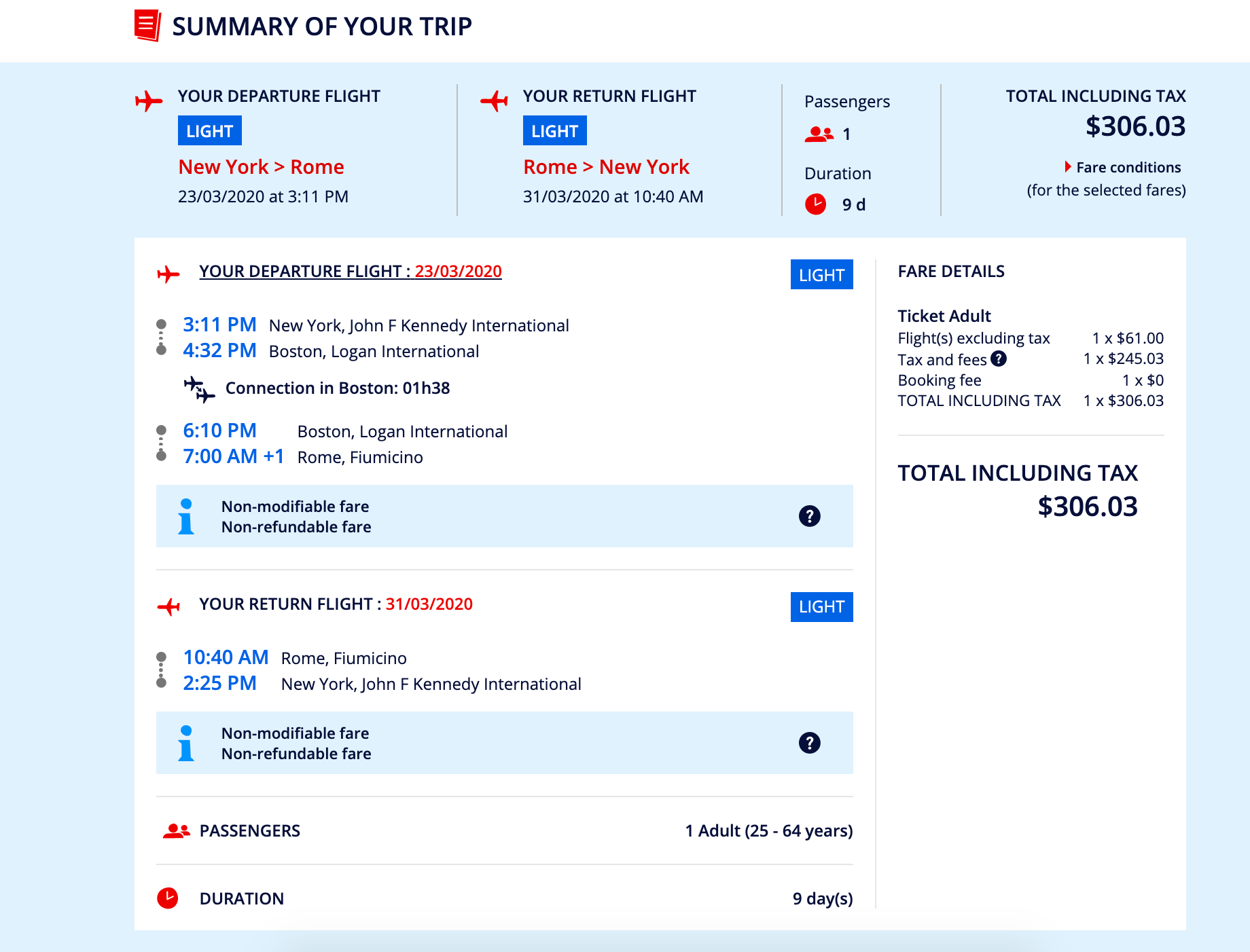Click the LIGHT badge under the top departure flight
The height and width of the screenshot is (952, 1250).
tap(209, 131)
